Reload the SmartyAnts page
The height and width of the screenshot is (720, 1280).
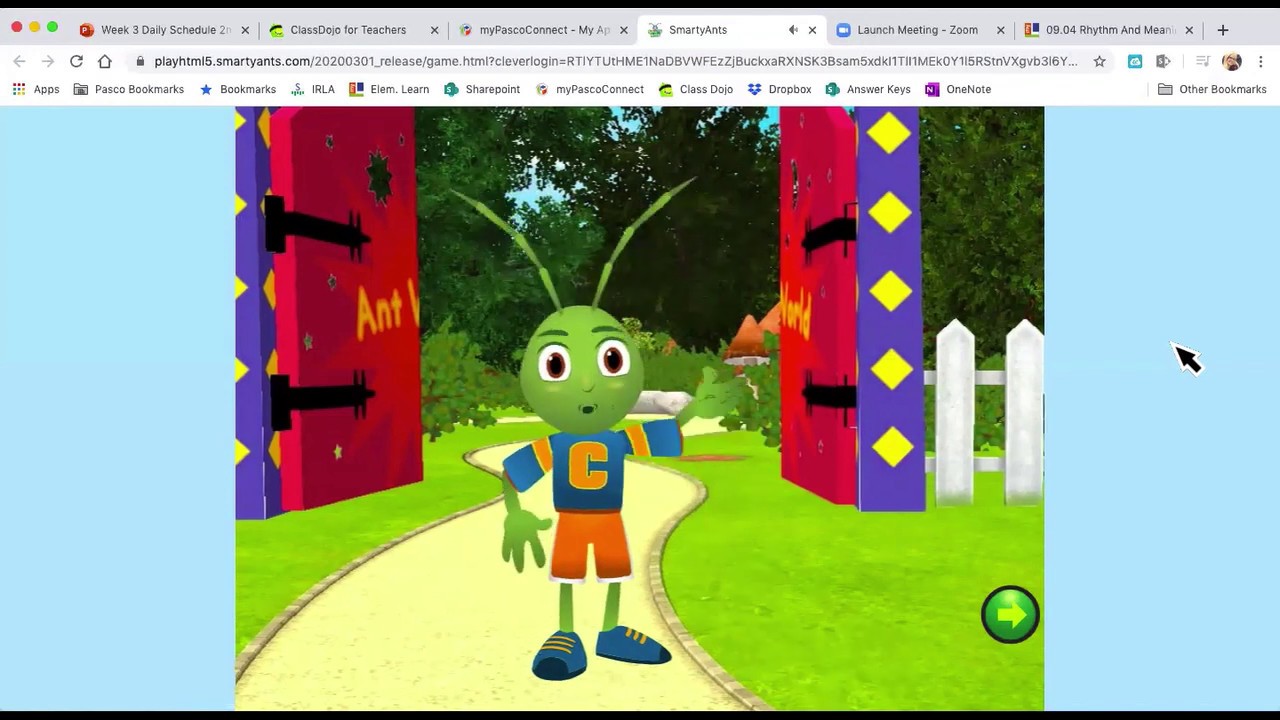76,61
